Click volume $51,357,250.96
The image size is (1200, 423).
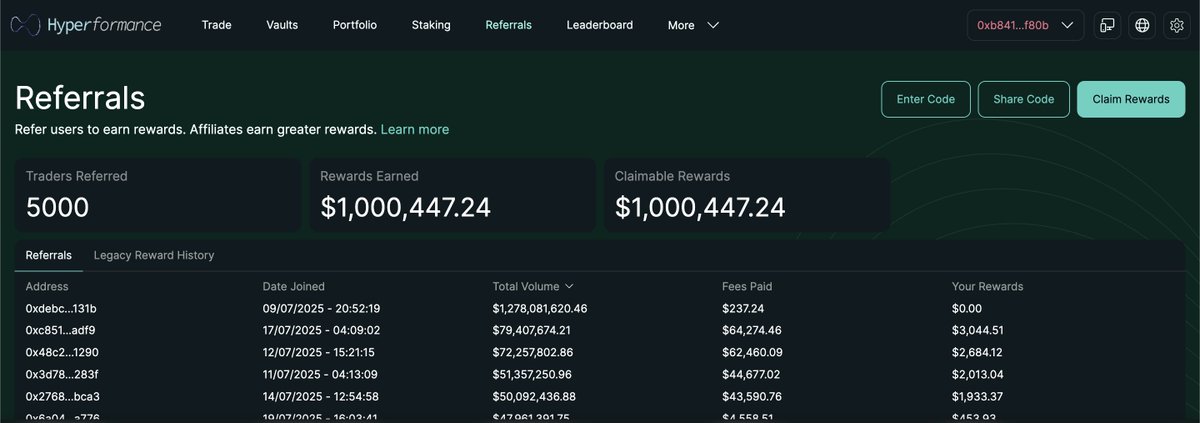pos(532,374)
